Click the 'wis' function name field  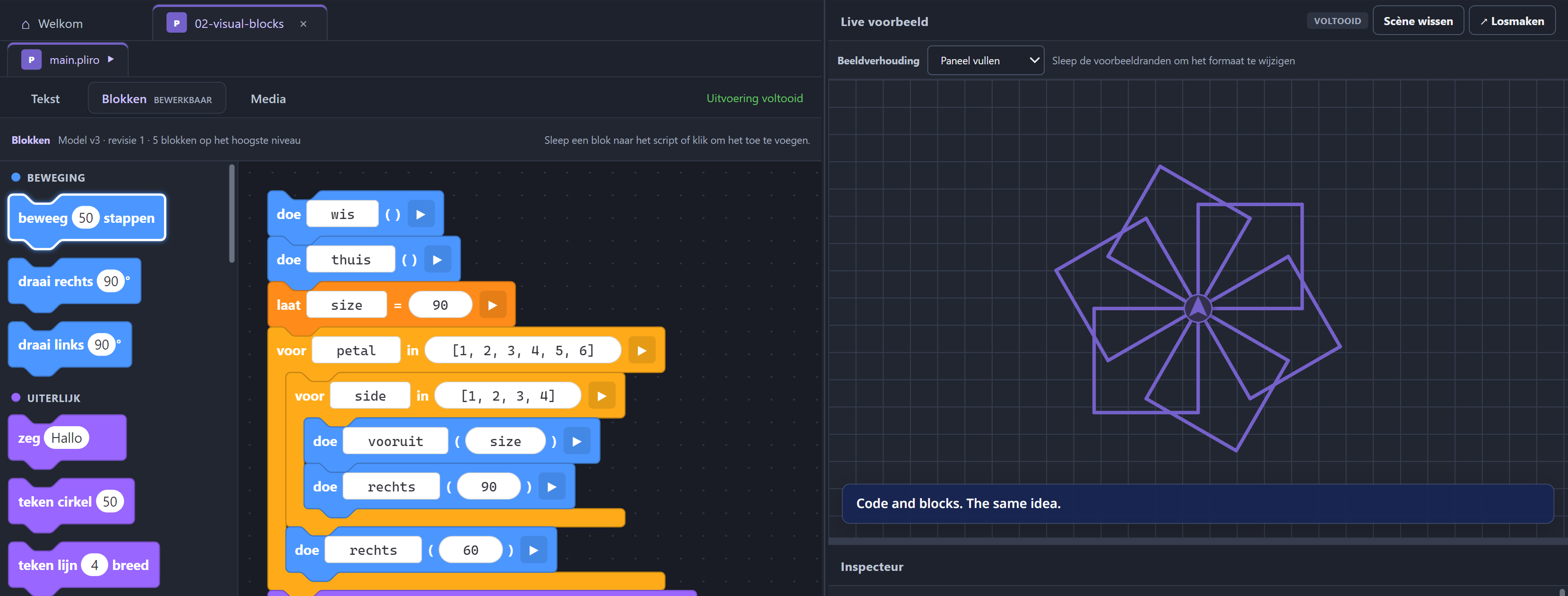point(342,214)
